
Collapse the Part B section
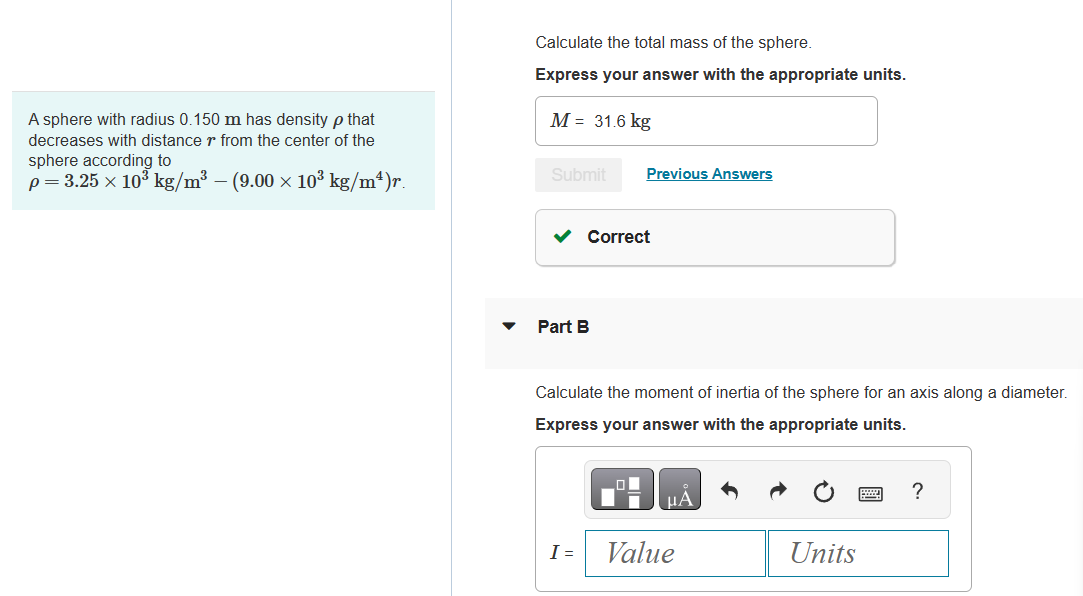[x=509, y=325]
